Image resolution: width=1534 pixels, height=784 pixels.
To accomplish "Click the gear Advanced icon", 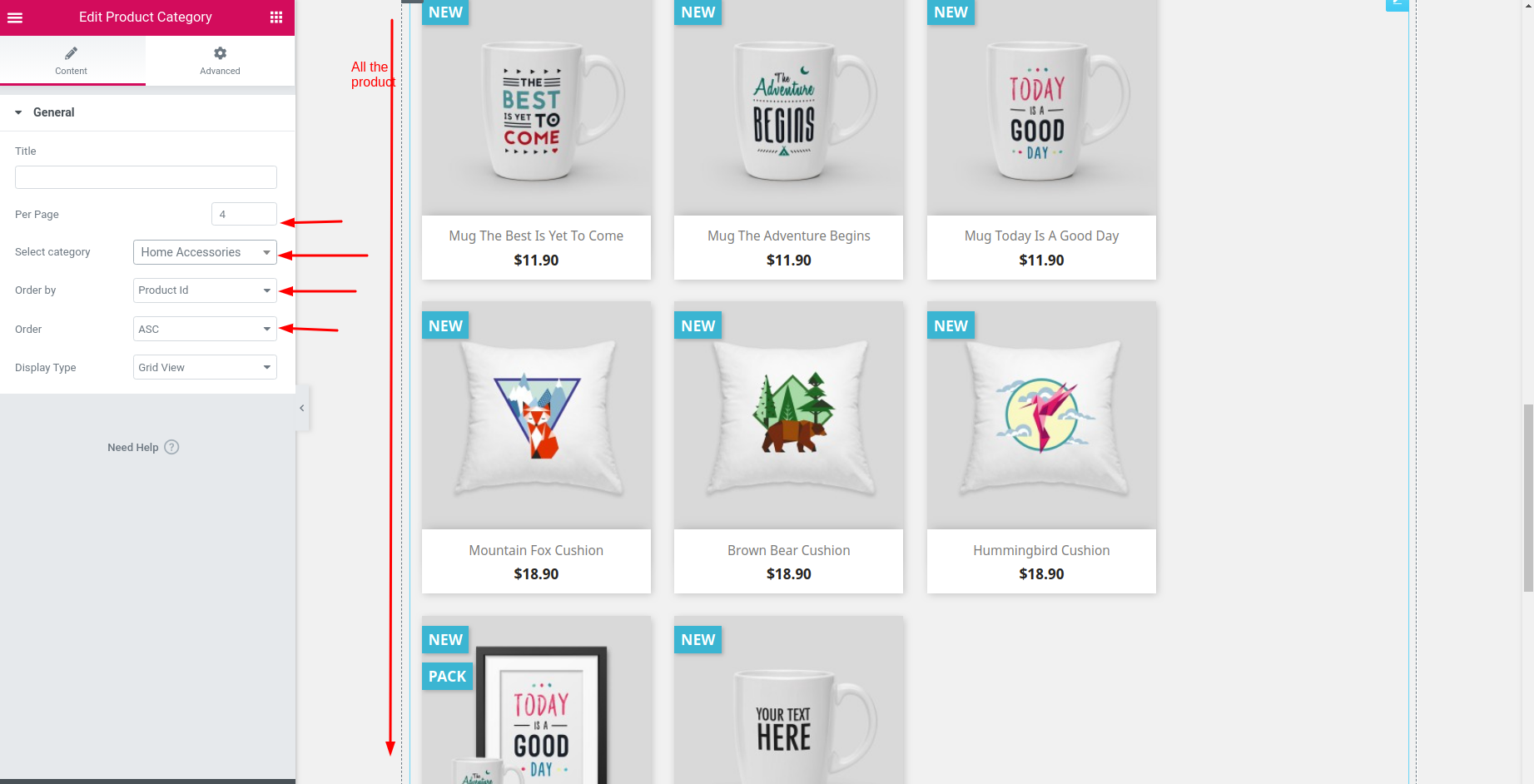I will click(220, 53).
